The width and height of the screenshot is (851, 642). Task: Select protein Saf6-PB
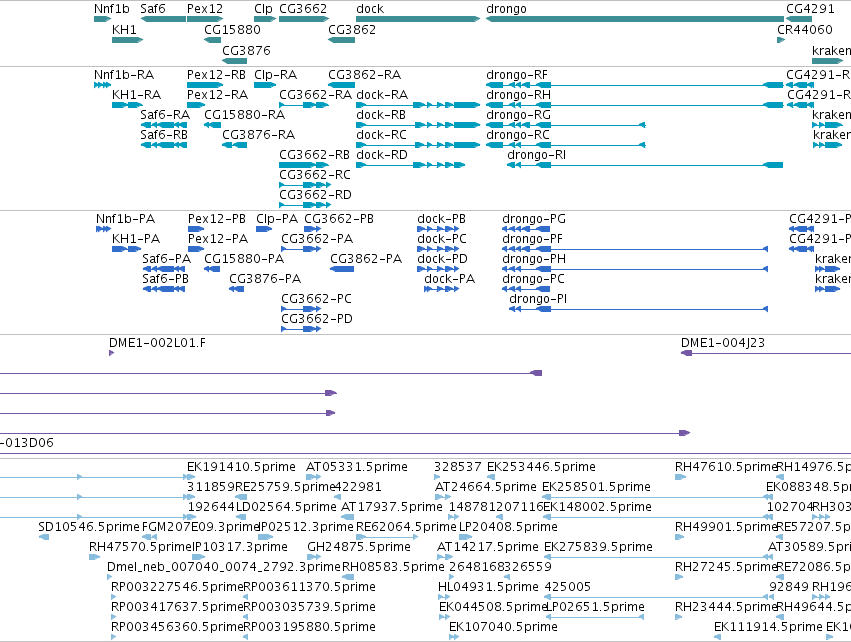tap(164, 289)
